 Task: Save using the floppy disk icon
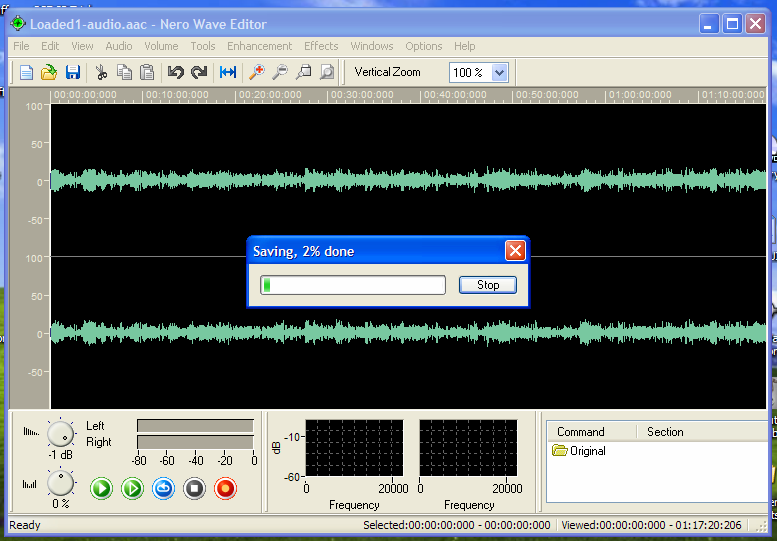[72, 72]
